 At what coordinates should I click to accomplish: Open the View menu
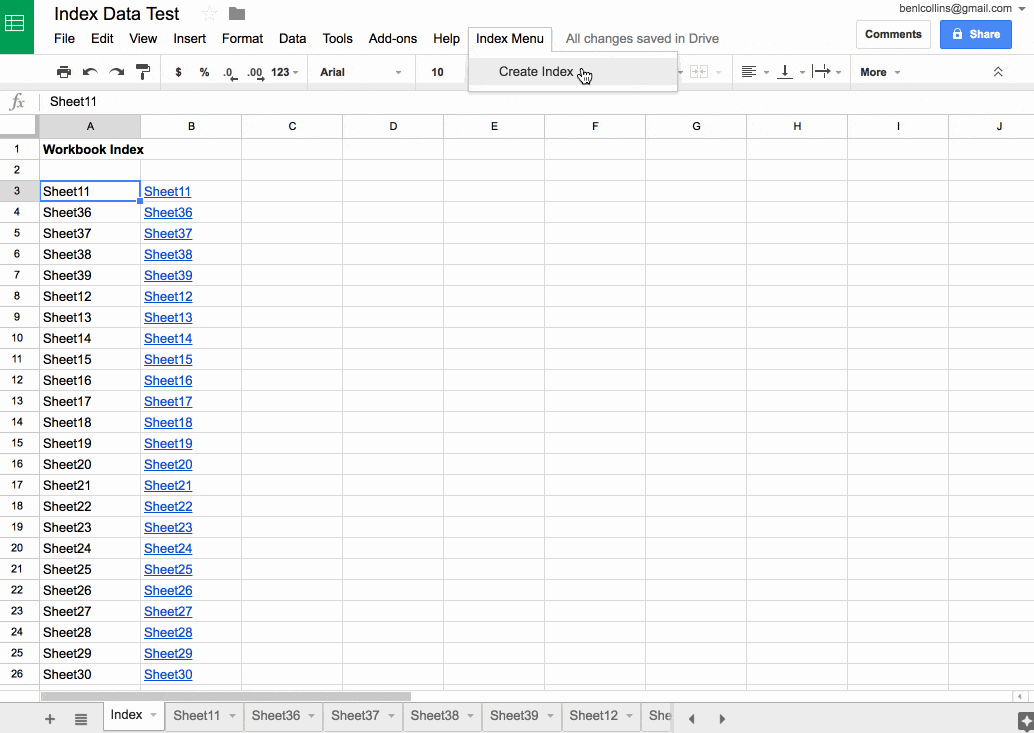142,38
